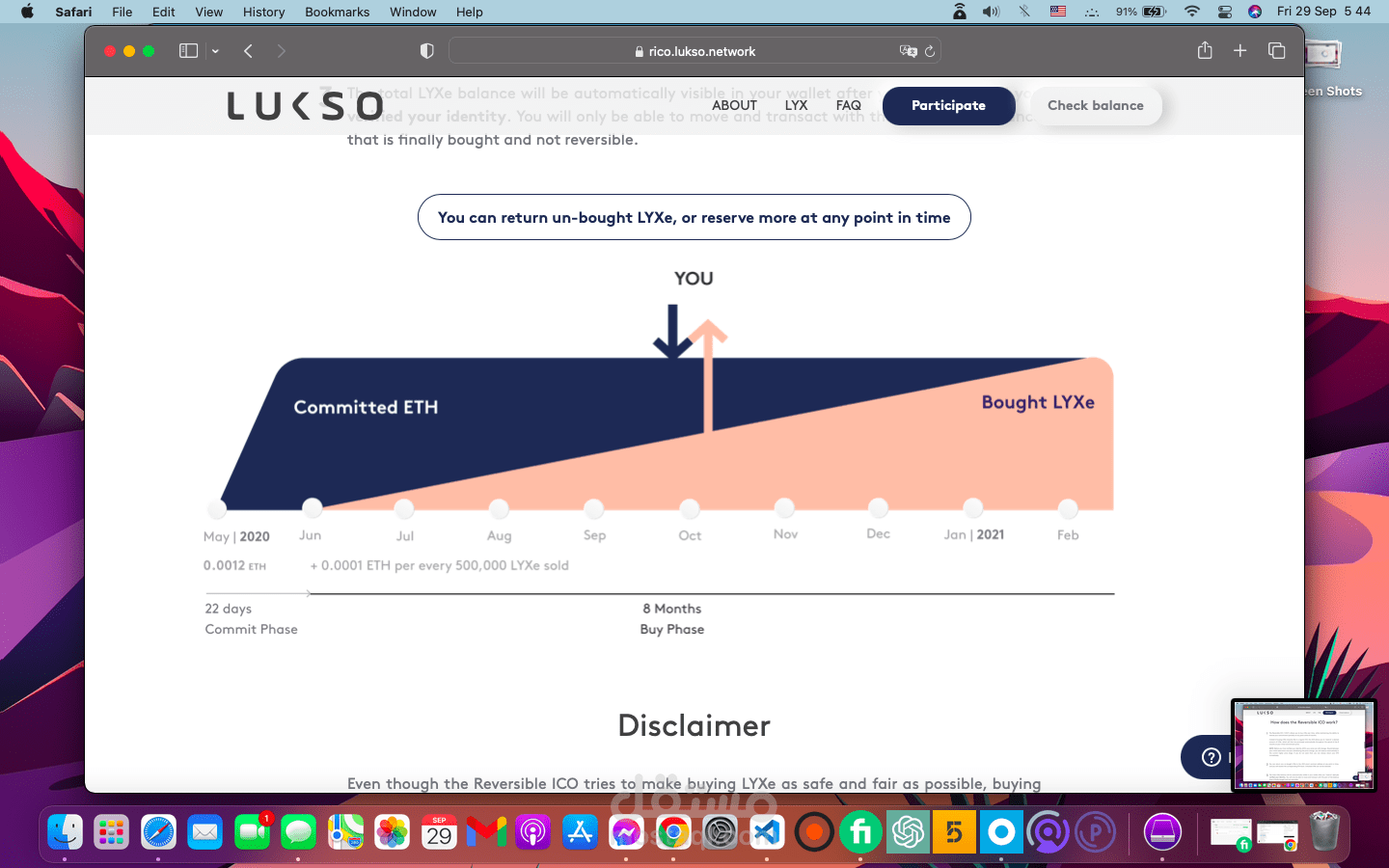Open the Bookmarks menu
The width and height of the screenshot is (1389, 868).
tap(337, 12)
